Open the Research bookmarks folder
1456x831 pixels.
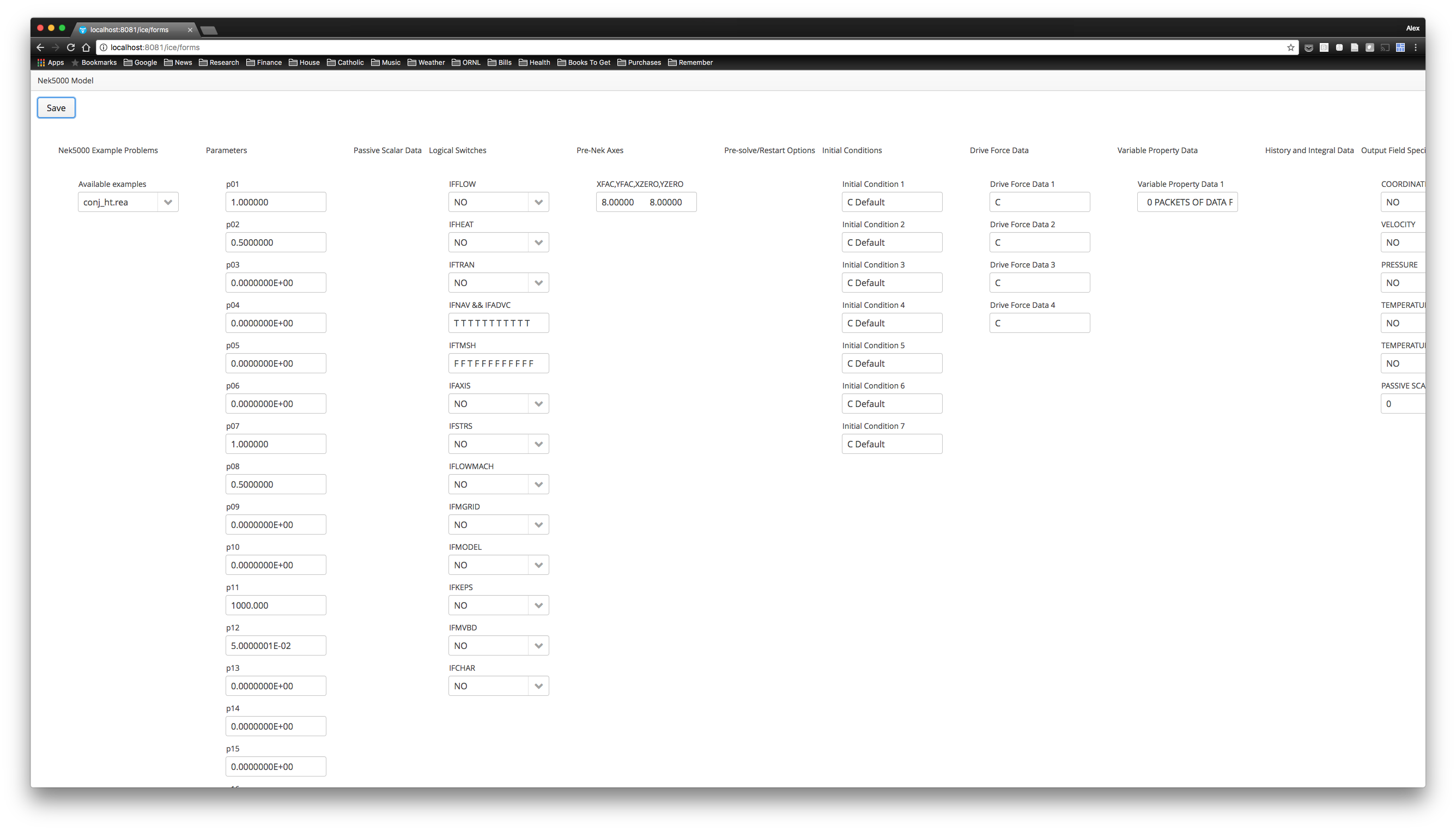[219, 62]
